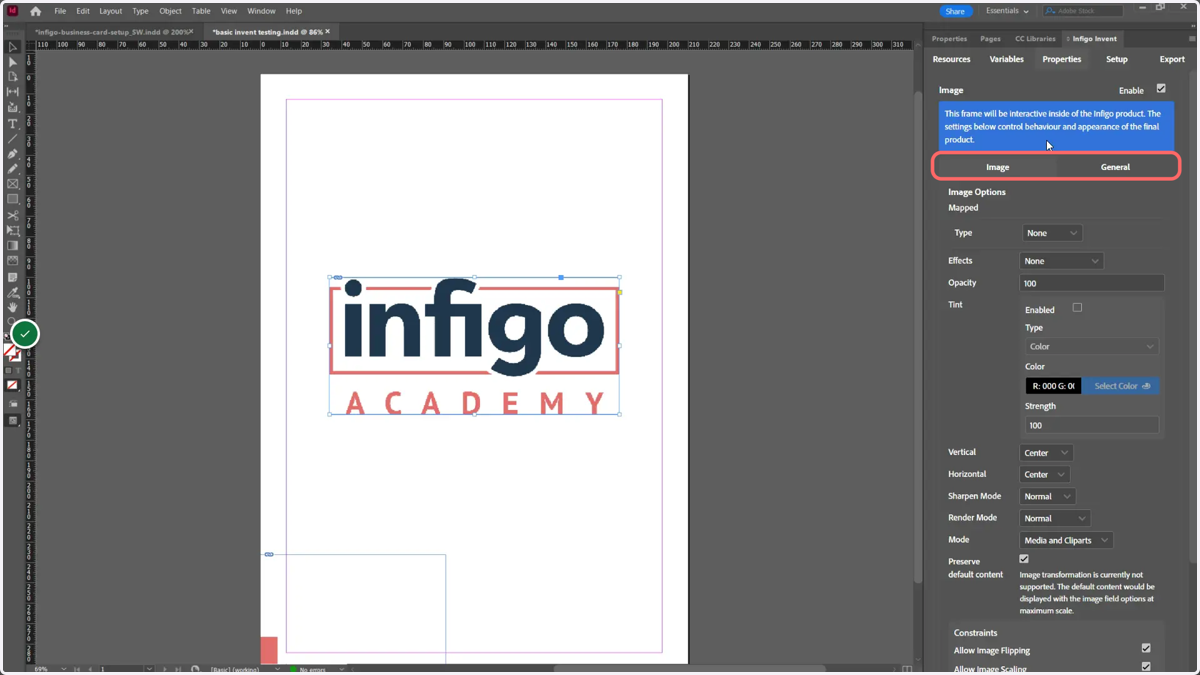The height and width of the screenshot is (675, 1200).
Task: Open the Sharpen Mode dropdown
Action: click(x=1047, y=497)
